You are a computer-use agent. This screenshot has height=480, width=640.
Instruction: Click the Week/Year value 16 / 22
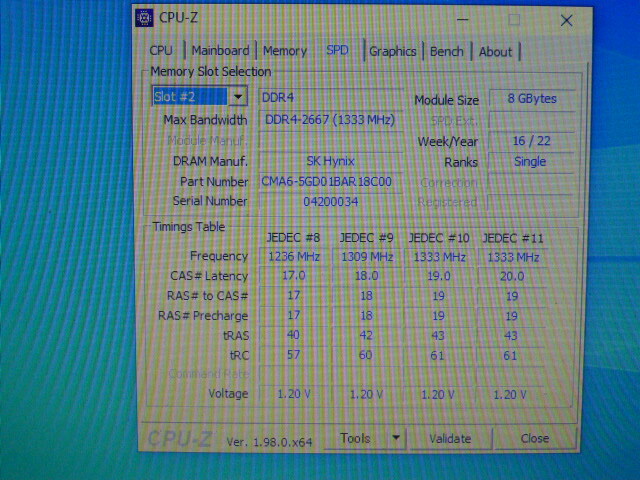pos(532,141)
